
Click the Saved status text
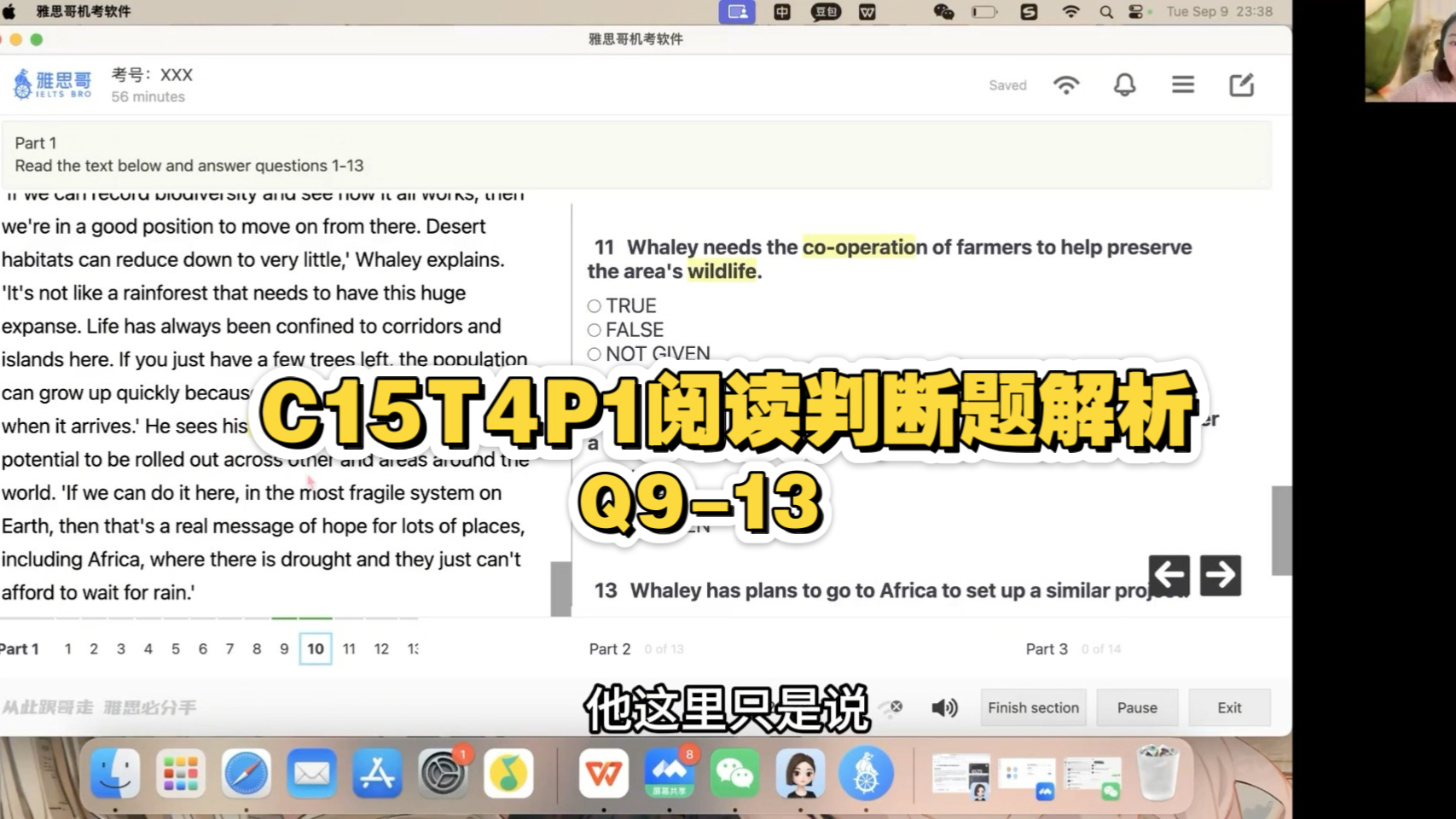pyautogui.click(x=1007, y=85)
